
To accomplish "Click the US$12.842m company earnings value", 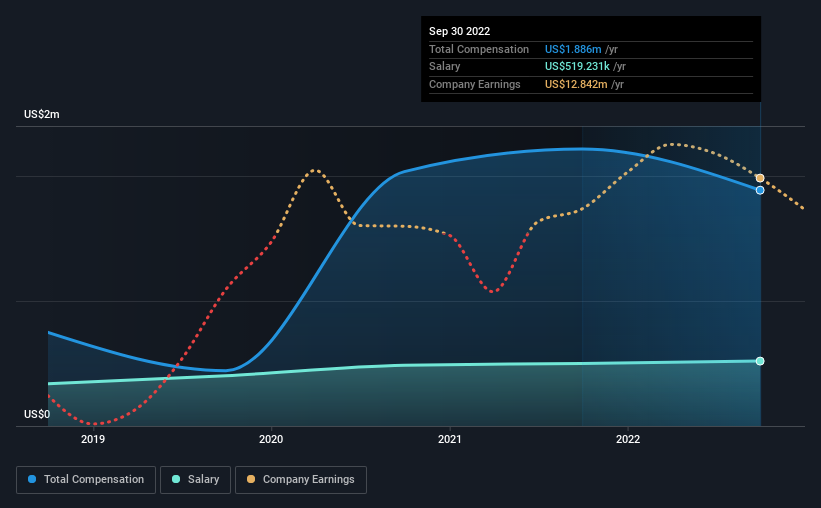I will [576, 84].
